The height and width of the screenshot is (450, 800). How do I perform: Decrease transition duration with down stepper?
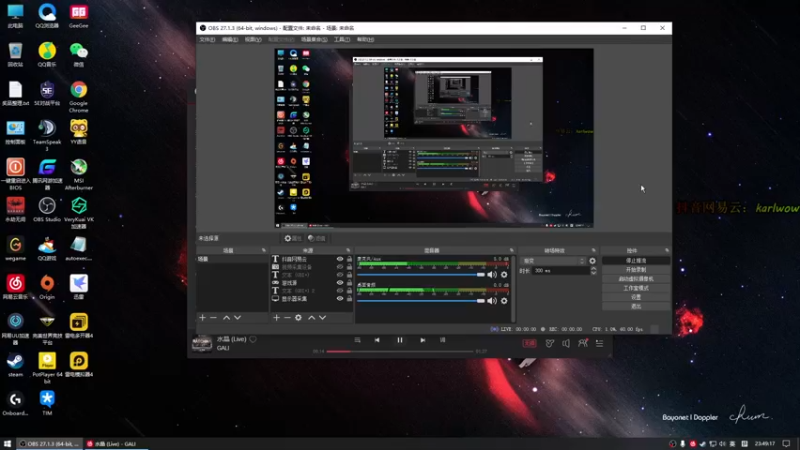pyautogui.click(x=593, y=272)
